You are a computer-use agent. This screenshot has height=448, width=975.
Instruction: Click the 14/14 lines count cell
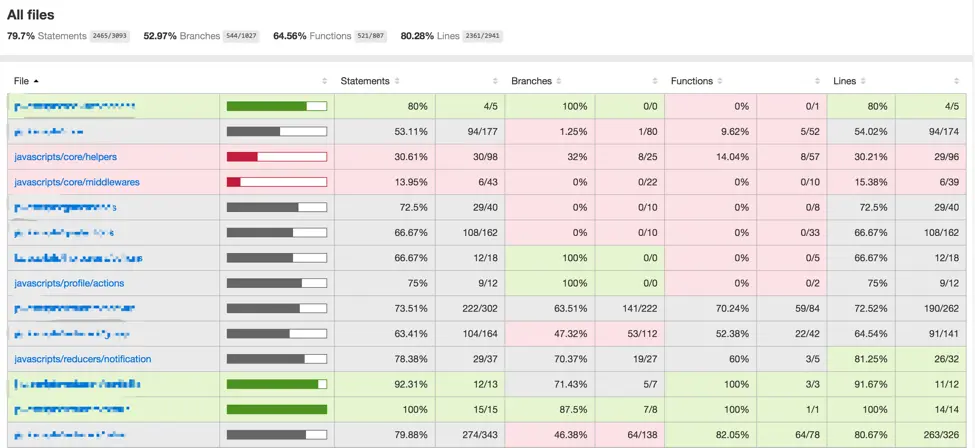click(x=931, y=409)
